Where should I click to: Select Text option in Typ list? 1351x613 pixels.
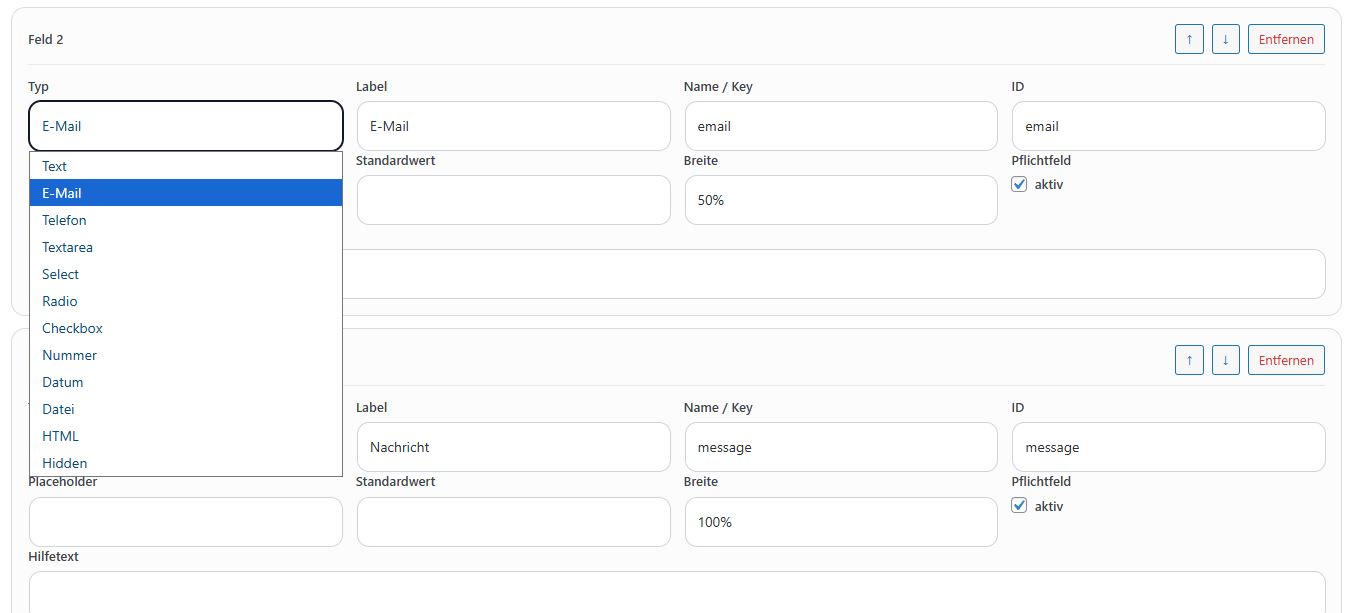[x=55, y=166]
